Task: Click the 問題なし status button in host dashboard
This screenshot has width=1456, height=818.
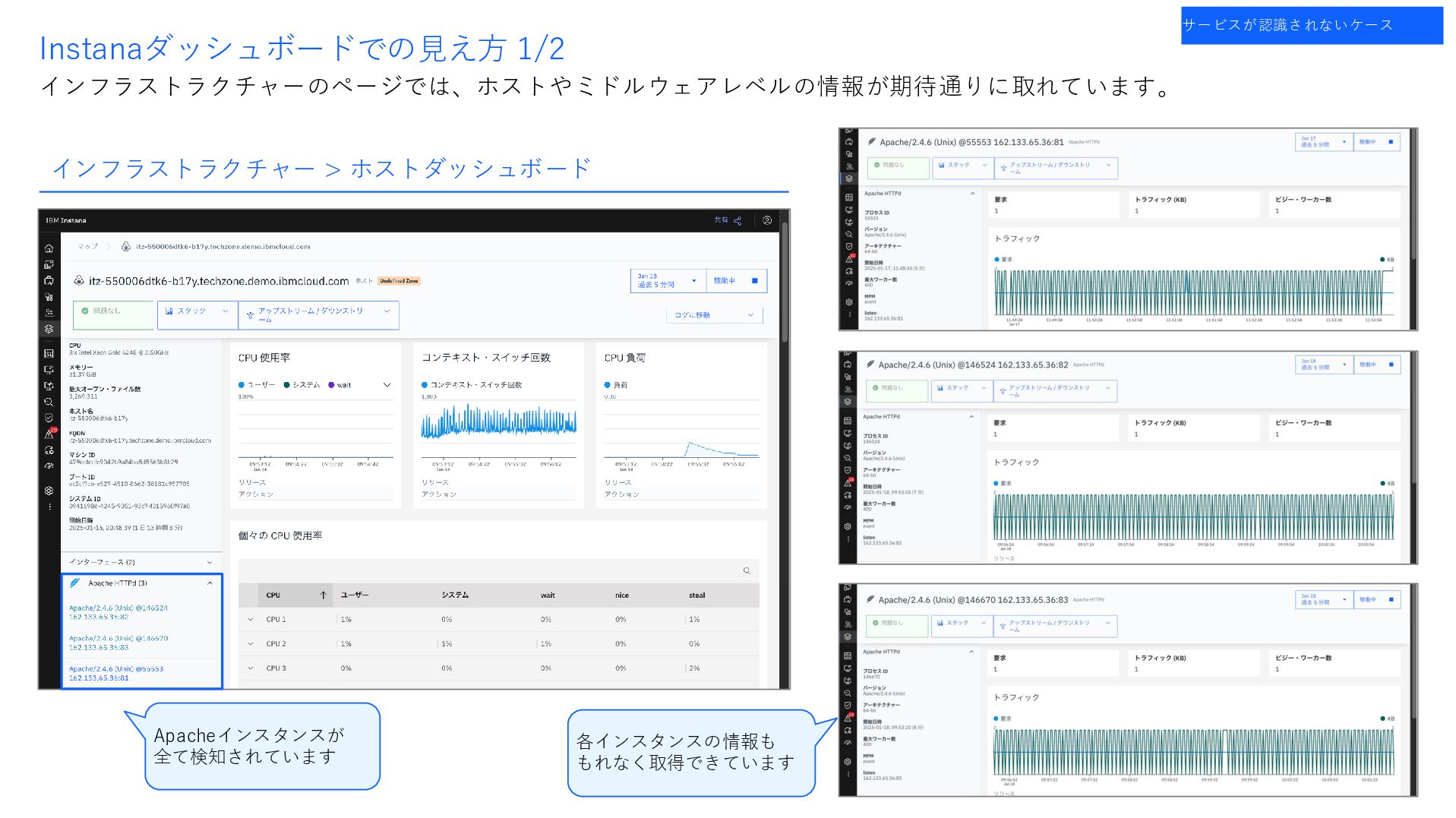Action: (114, 314)
